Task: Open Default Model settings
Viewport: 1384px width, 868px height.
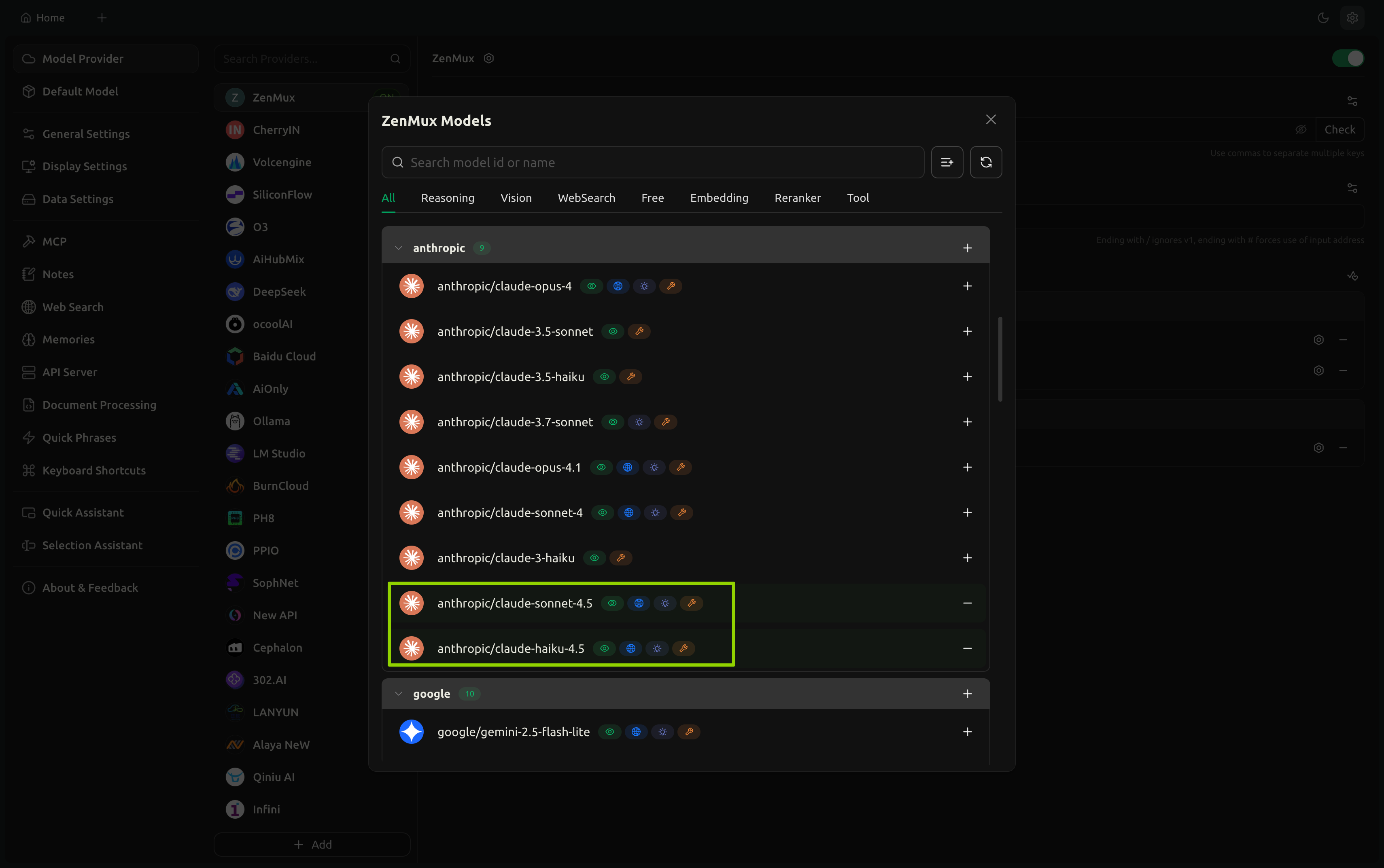Action: 106,91
